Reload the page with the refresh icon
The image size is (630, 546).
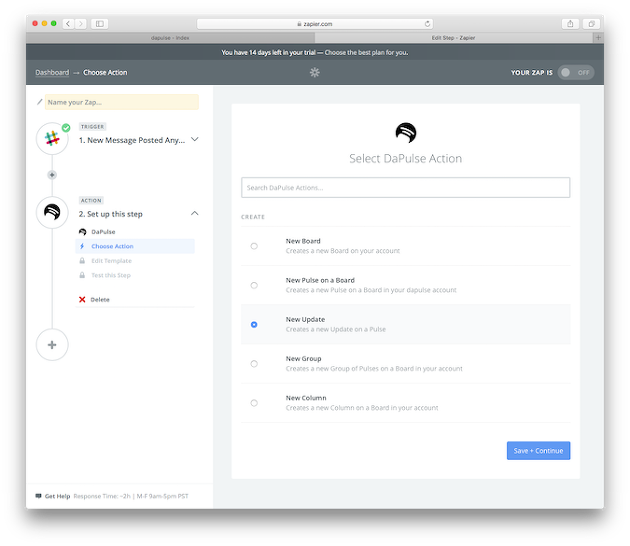click(427, 24)
